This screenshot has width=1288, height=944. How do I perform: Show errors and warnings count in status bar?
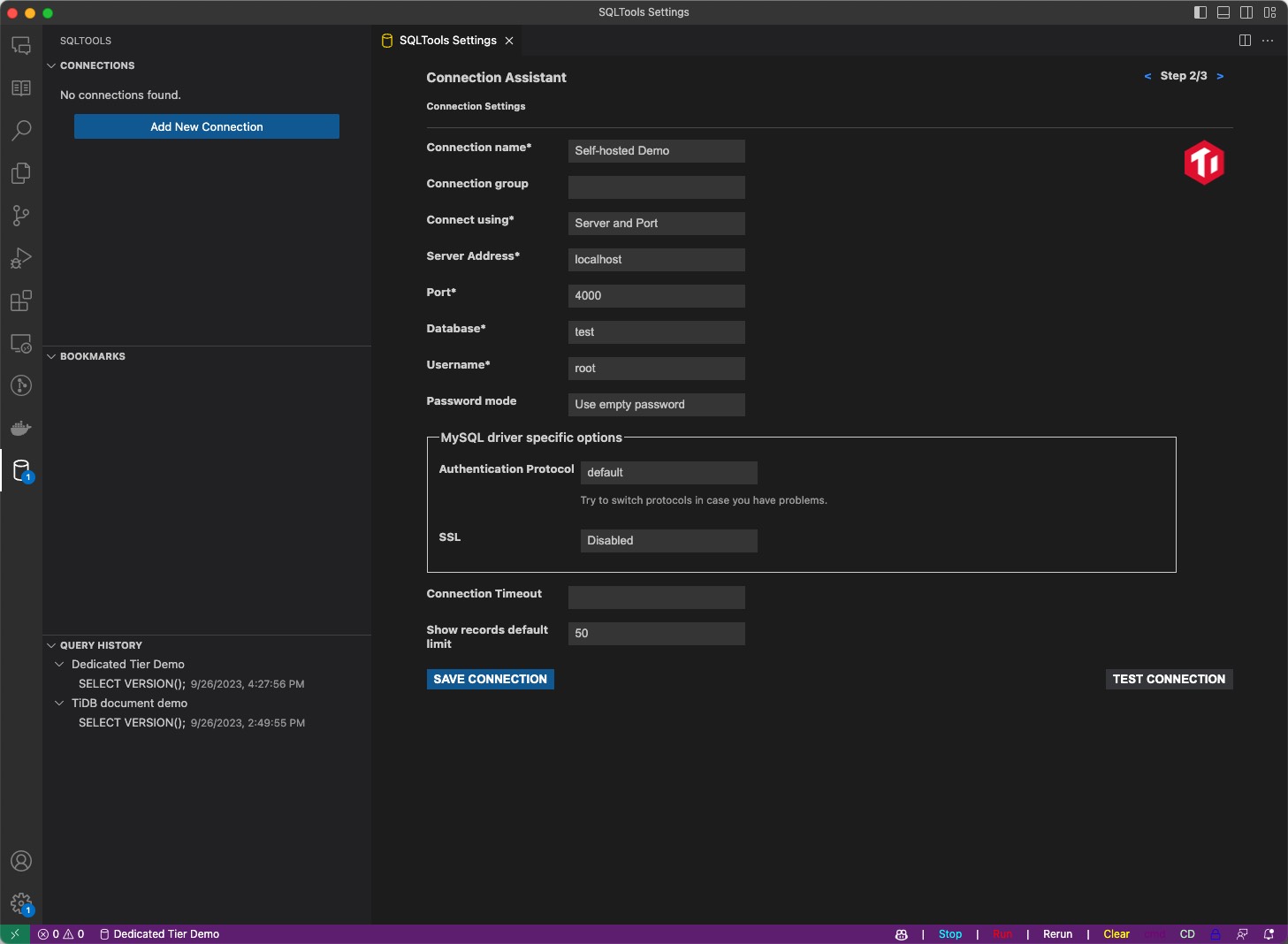click(x=61, y=934)
